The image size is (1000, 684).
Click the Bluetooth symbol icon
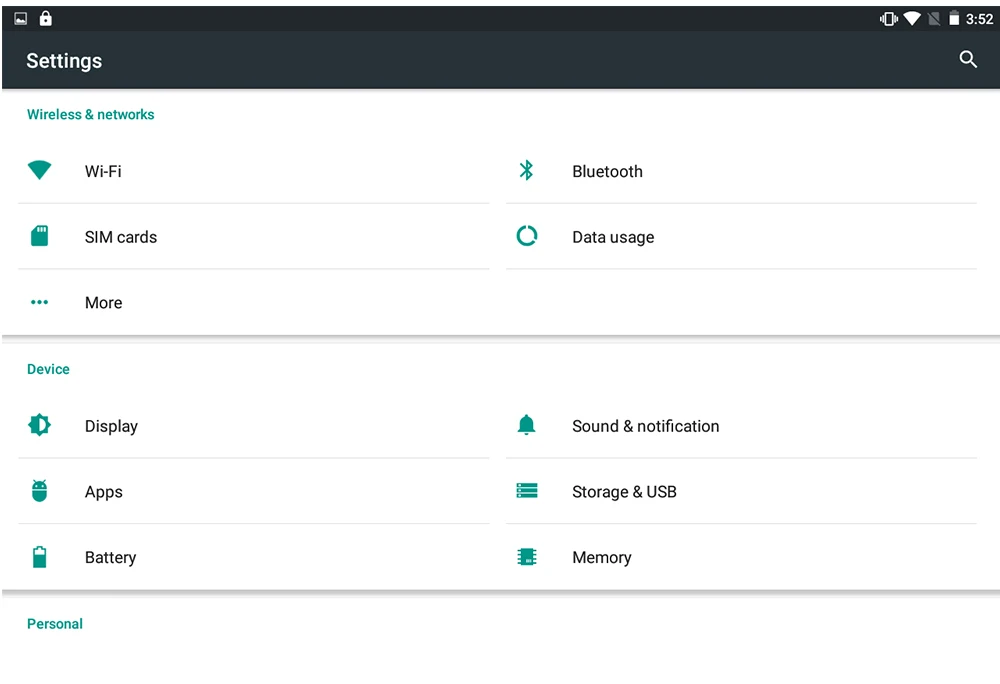coord(526,170)
